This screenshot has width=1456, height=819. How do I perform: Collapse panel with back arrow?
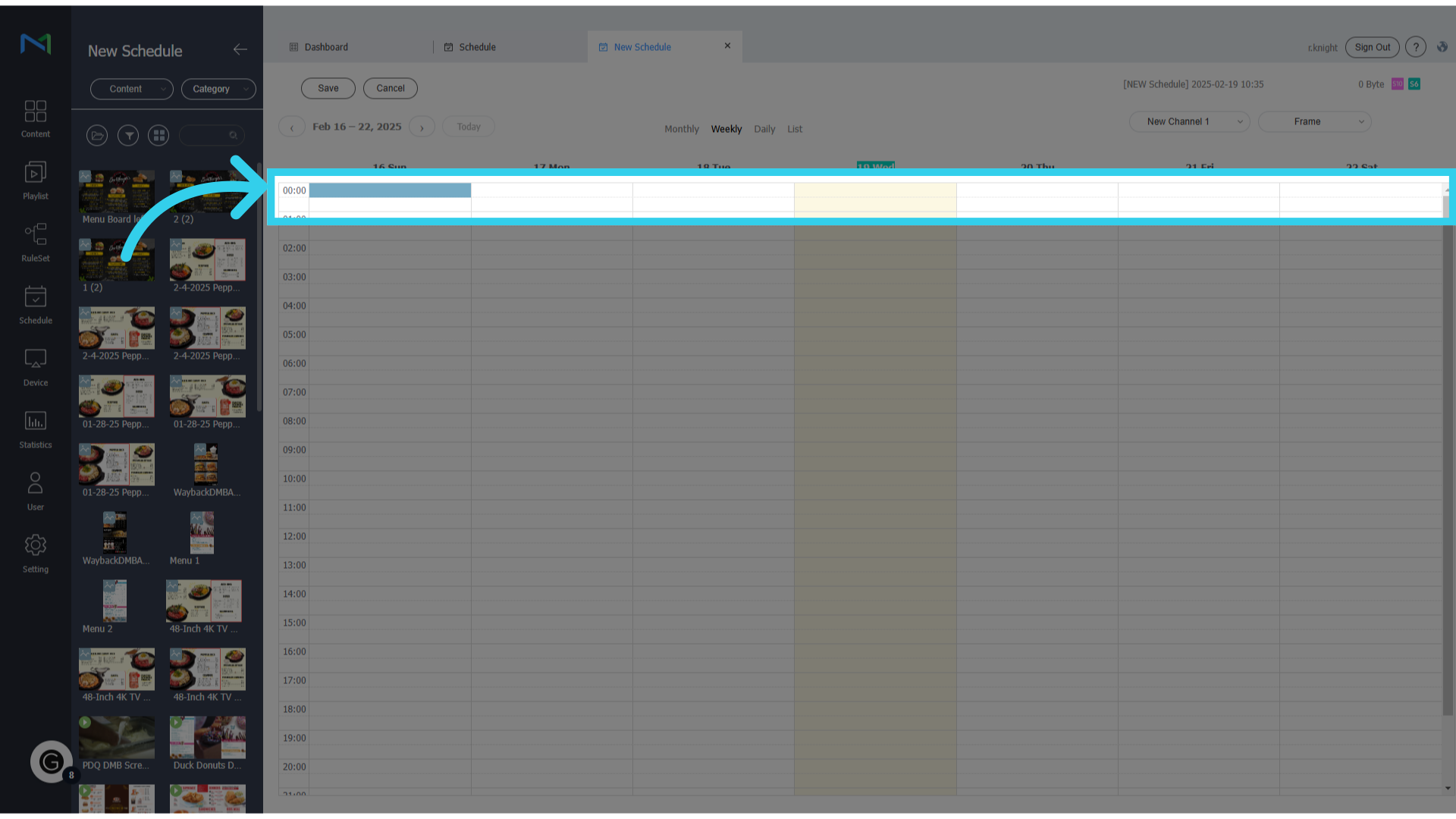click(x=240, y=49)
